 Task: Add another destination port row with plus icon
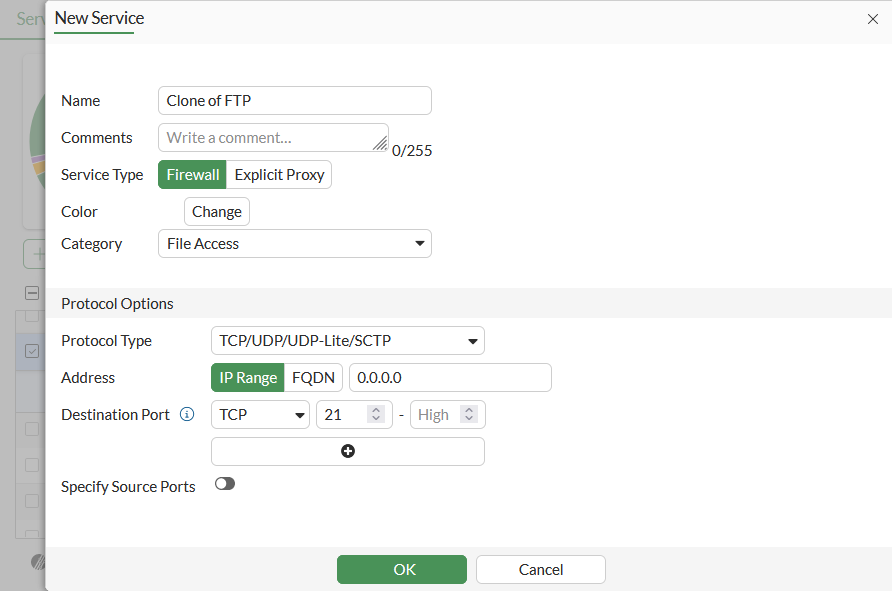(x=348, y=451)
